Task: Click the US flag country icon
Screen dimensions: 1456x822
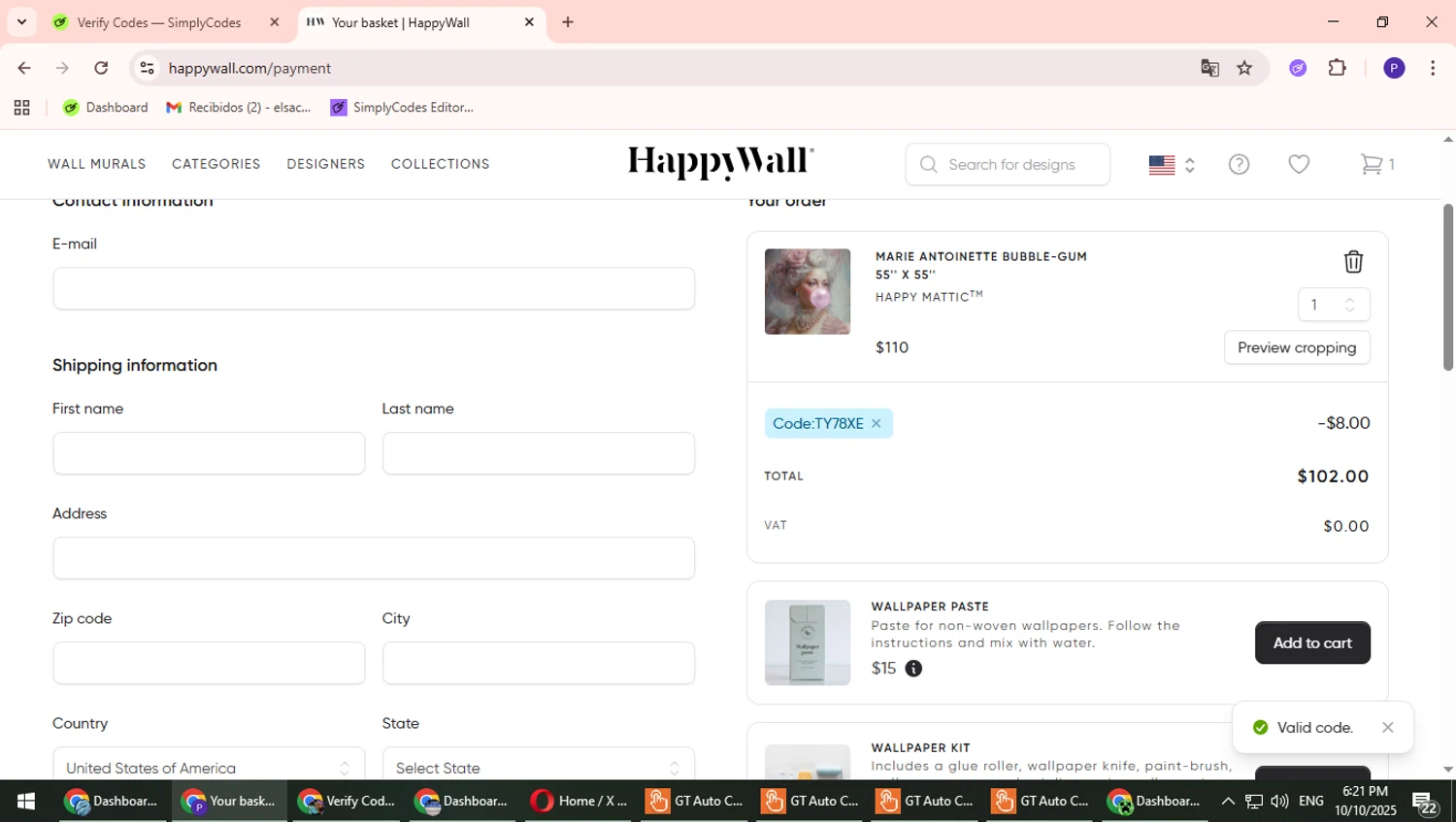Action: point(1162,164)
